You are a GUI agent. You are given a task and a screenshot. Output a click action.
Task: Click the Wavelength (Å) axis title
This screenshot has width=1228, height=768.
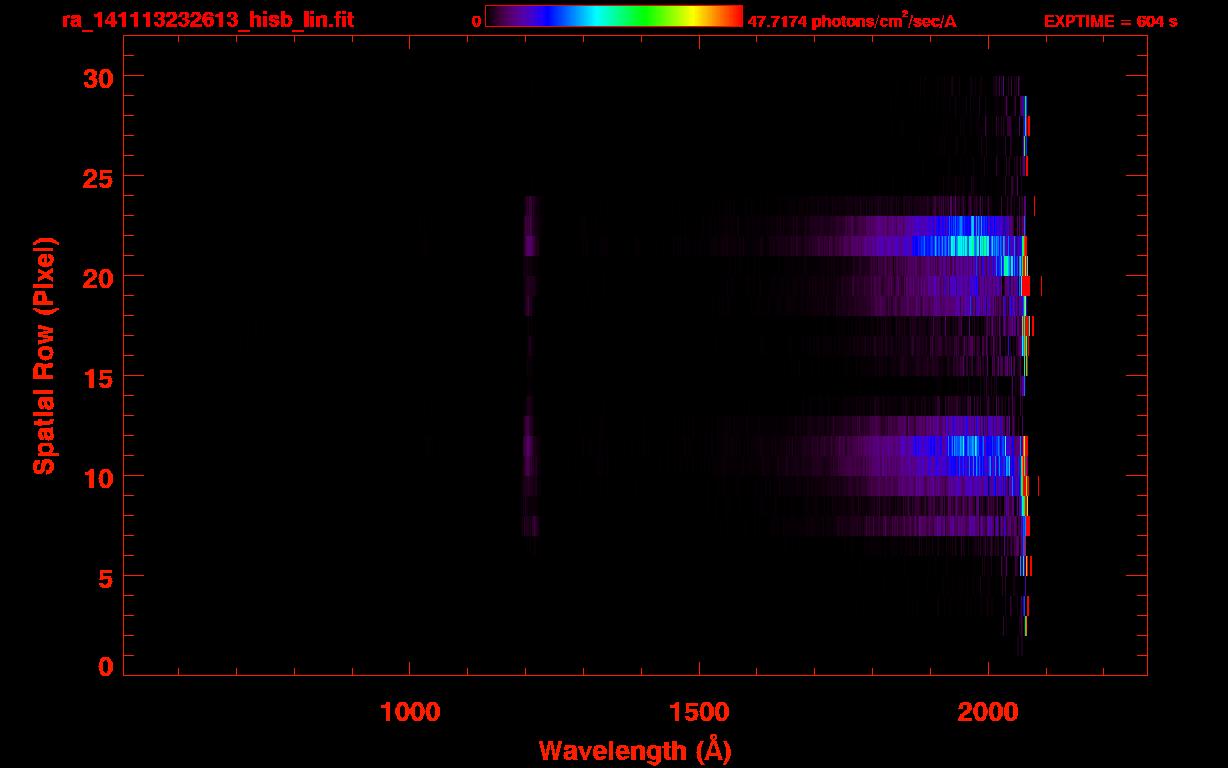click(635, 750)
